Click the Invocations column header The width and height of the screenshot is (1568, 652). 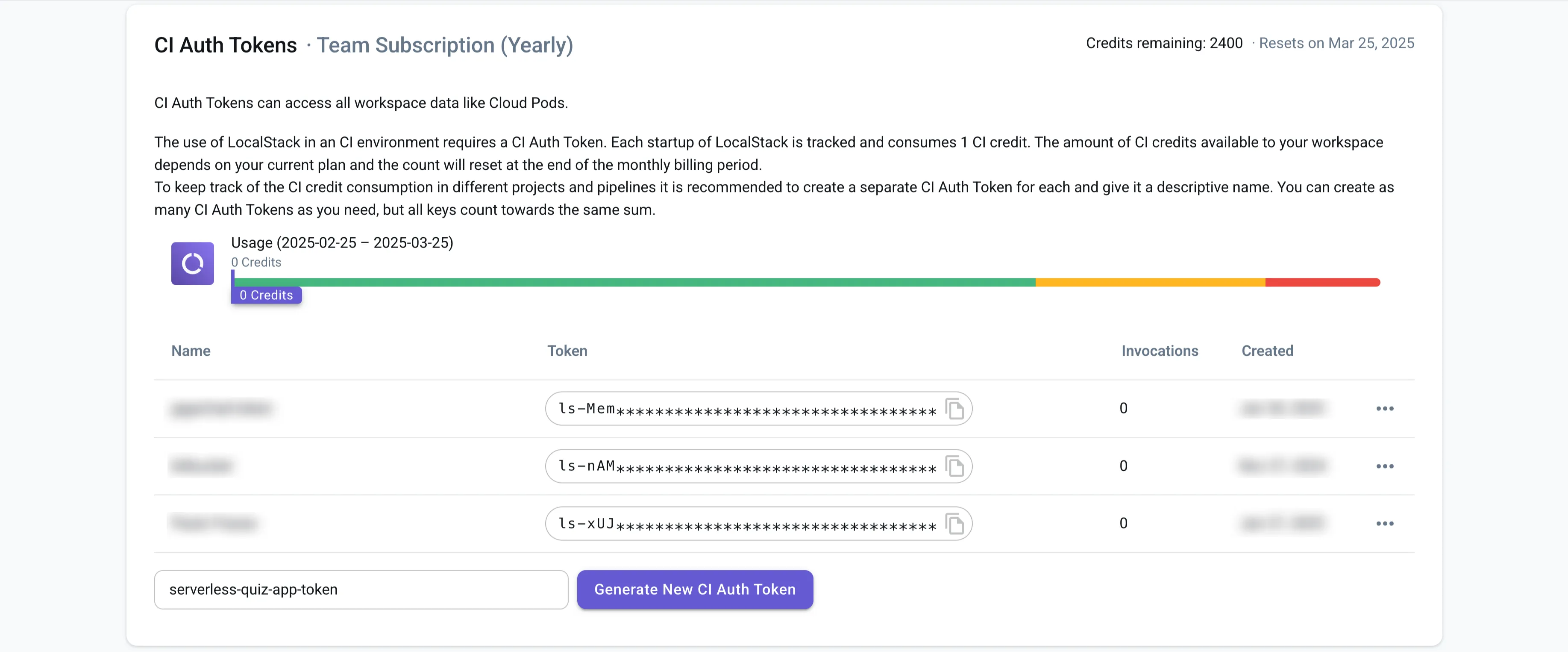[1160, 351]
